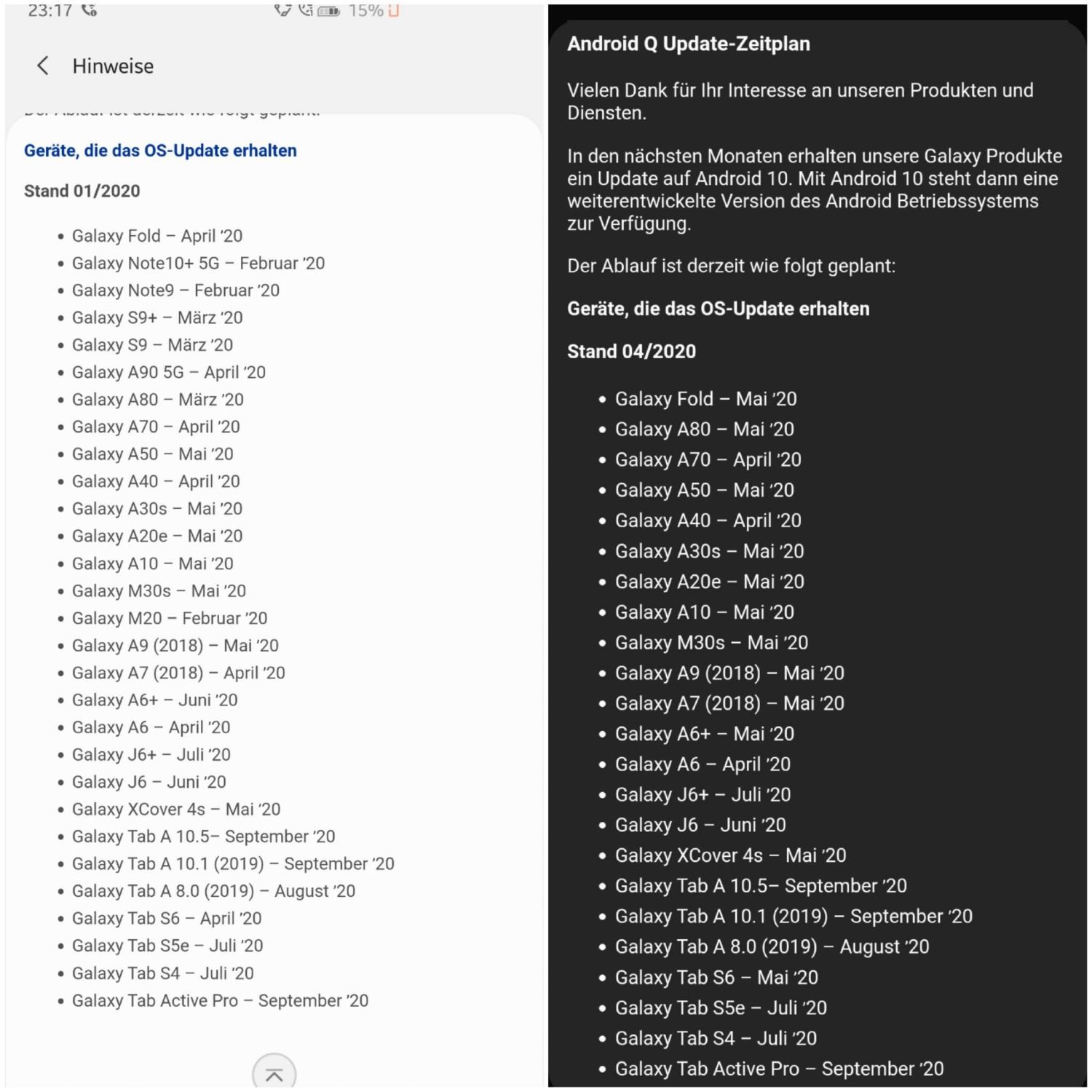Tap the 'Galaxy S9+ – März '20' item
Screen dimensions: 1092x1092
[157, 317]
